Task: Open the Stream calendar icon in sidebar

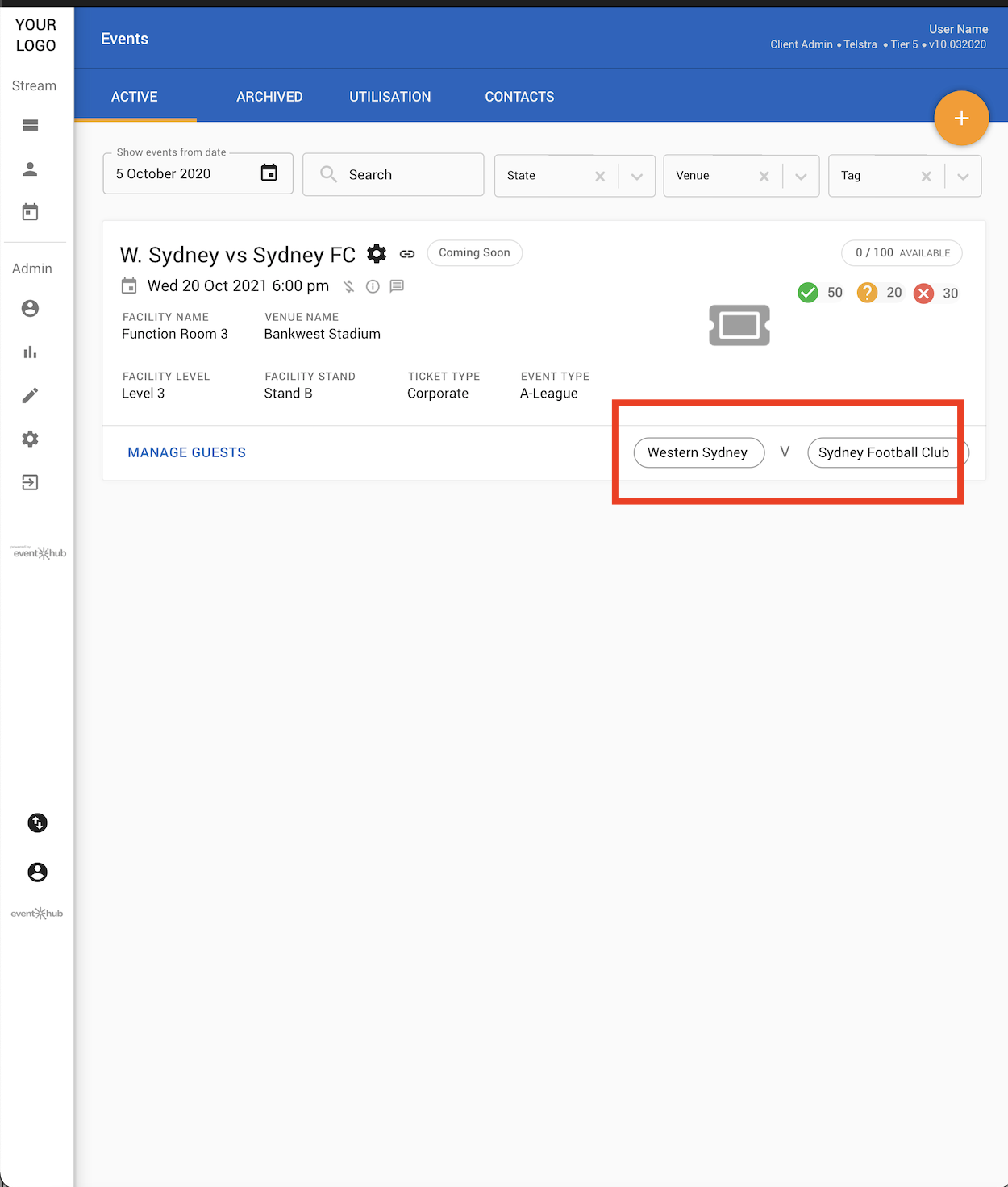Action: point(31,212)
